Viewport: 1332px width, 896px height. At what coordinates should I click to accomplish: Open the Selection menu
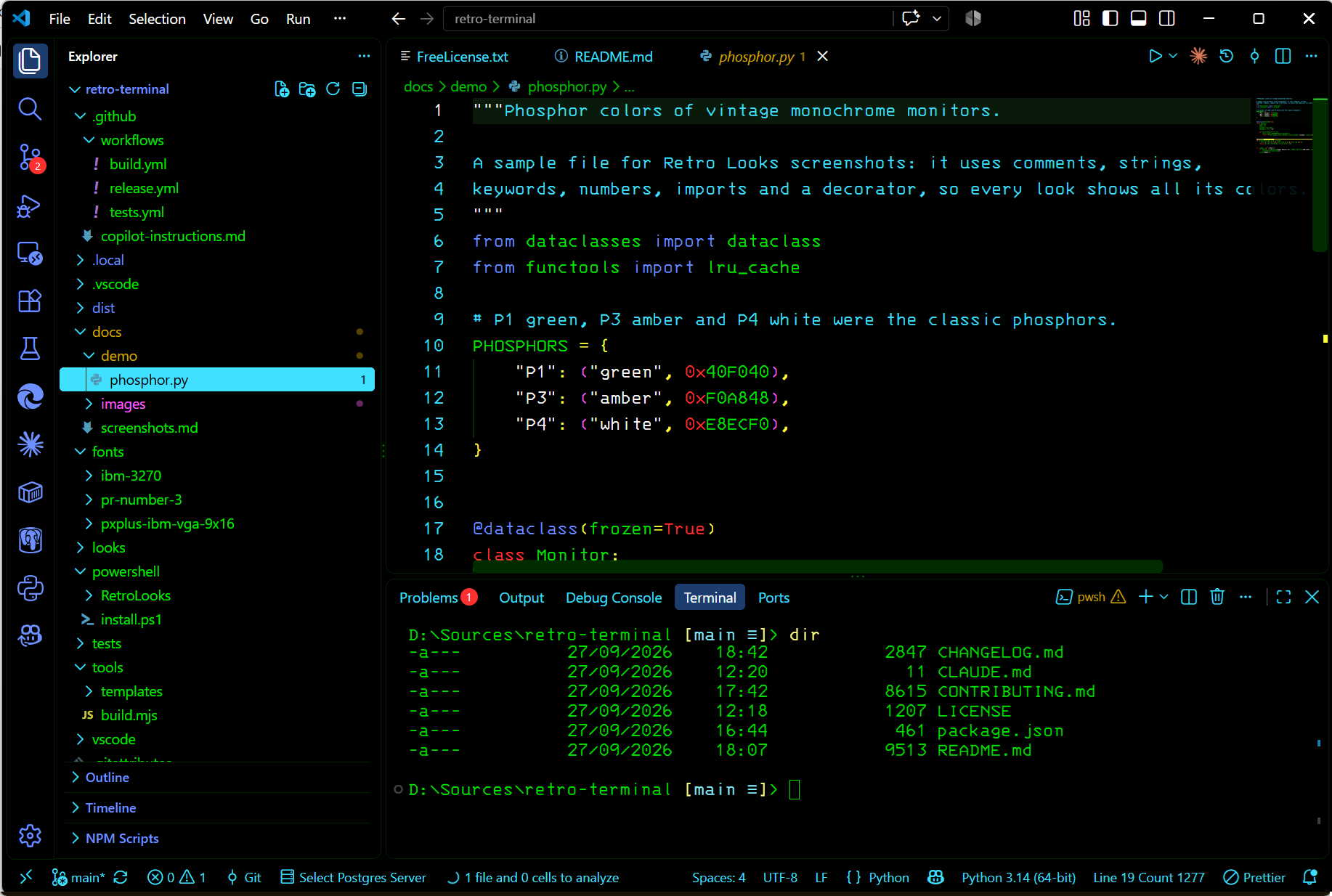coord(157,19)
